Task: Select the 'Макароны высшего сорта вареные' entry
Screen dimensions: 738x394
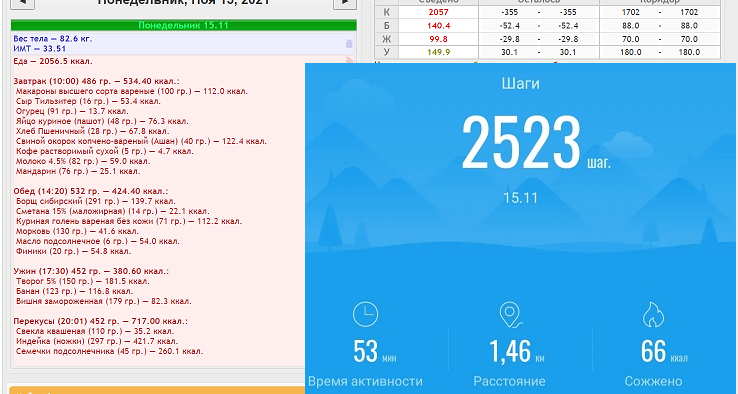Action: click(132, 91)
